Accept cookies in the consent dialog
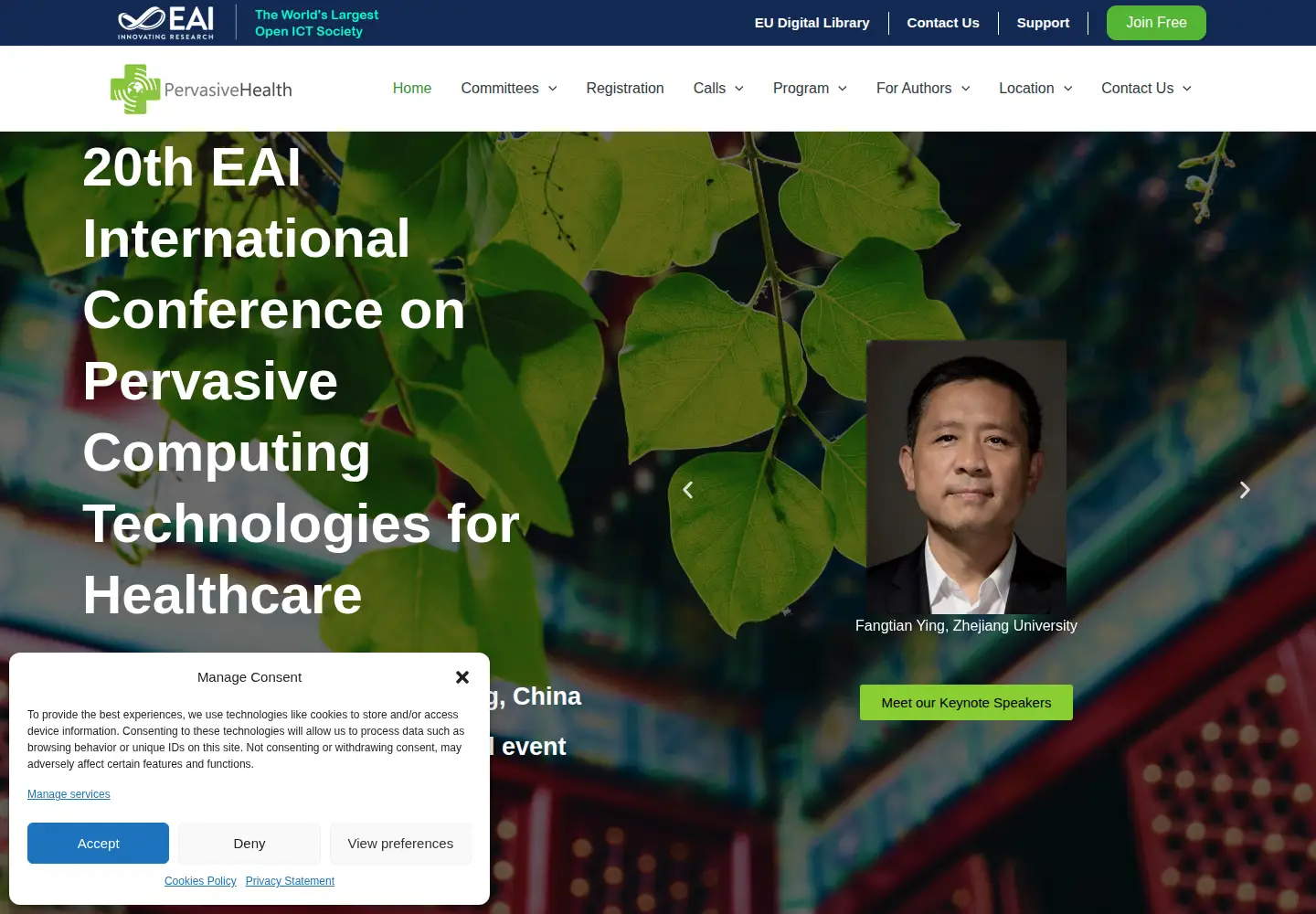The width and height of the screenshot is (1316, 914). click(98, 844)
